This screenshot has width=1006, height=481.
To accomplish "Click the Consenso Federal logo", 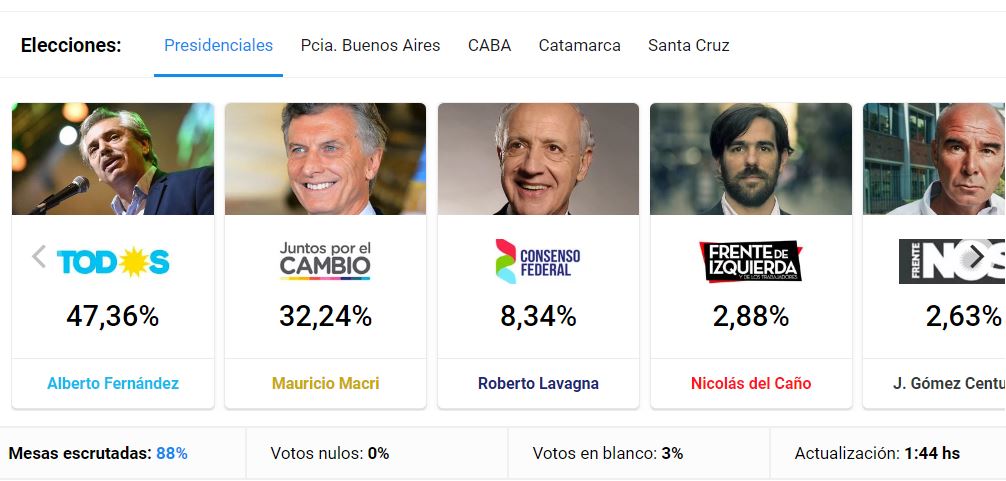I will click(x=538, y=261).
